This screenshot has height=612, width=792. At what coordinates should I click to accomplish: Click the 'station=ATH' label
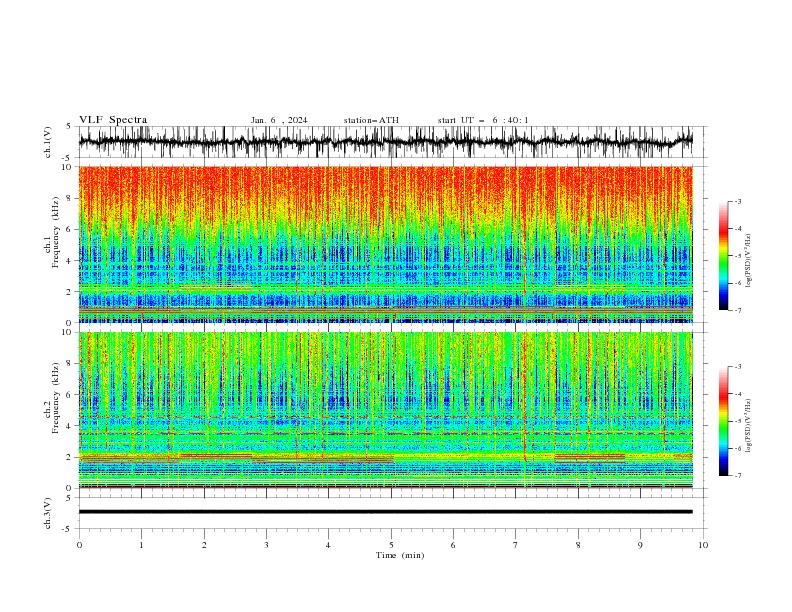click(371, 120)
